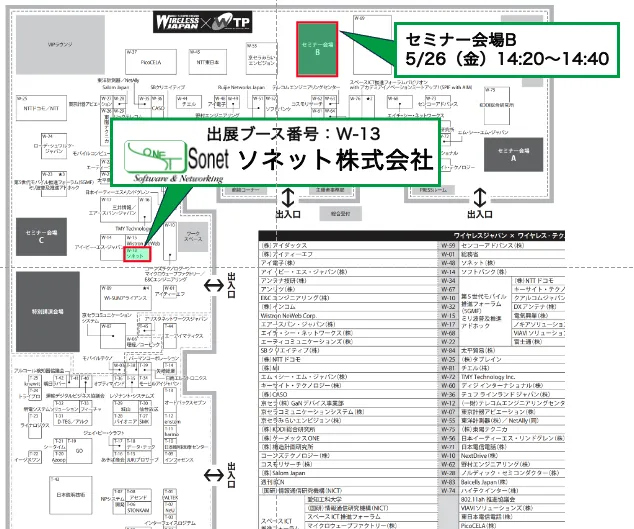The width and height of the screenshot is (634, 529).
Task: Select the PicoCELA booth on the map
Action: (x=151, y=62)
